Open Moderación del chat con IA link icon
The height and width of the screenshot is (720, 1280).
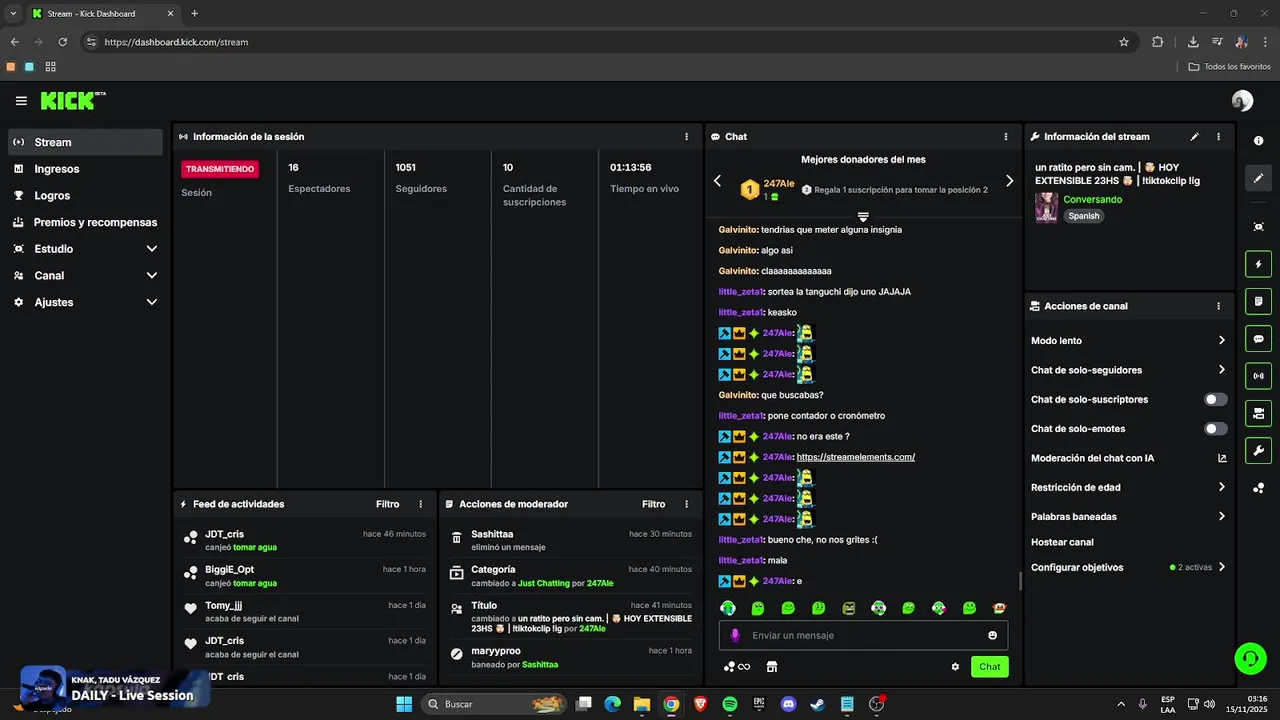click(x=1221, y=458)
